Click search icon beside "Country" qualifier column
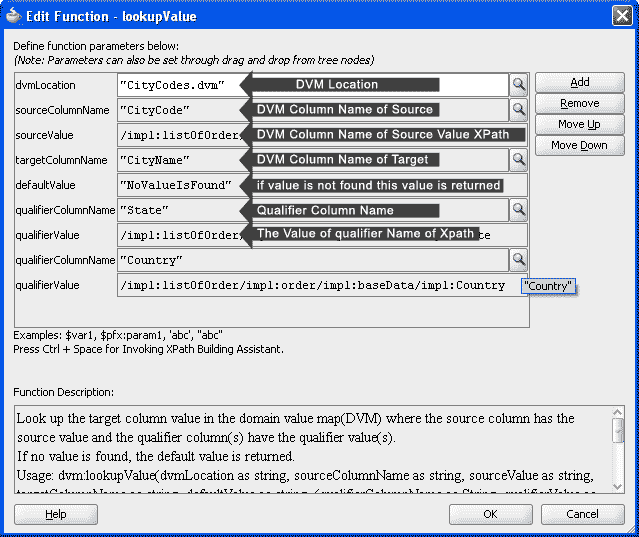 tap(518, 260)
